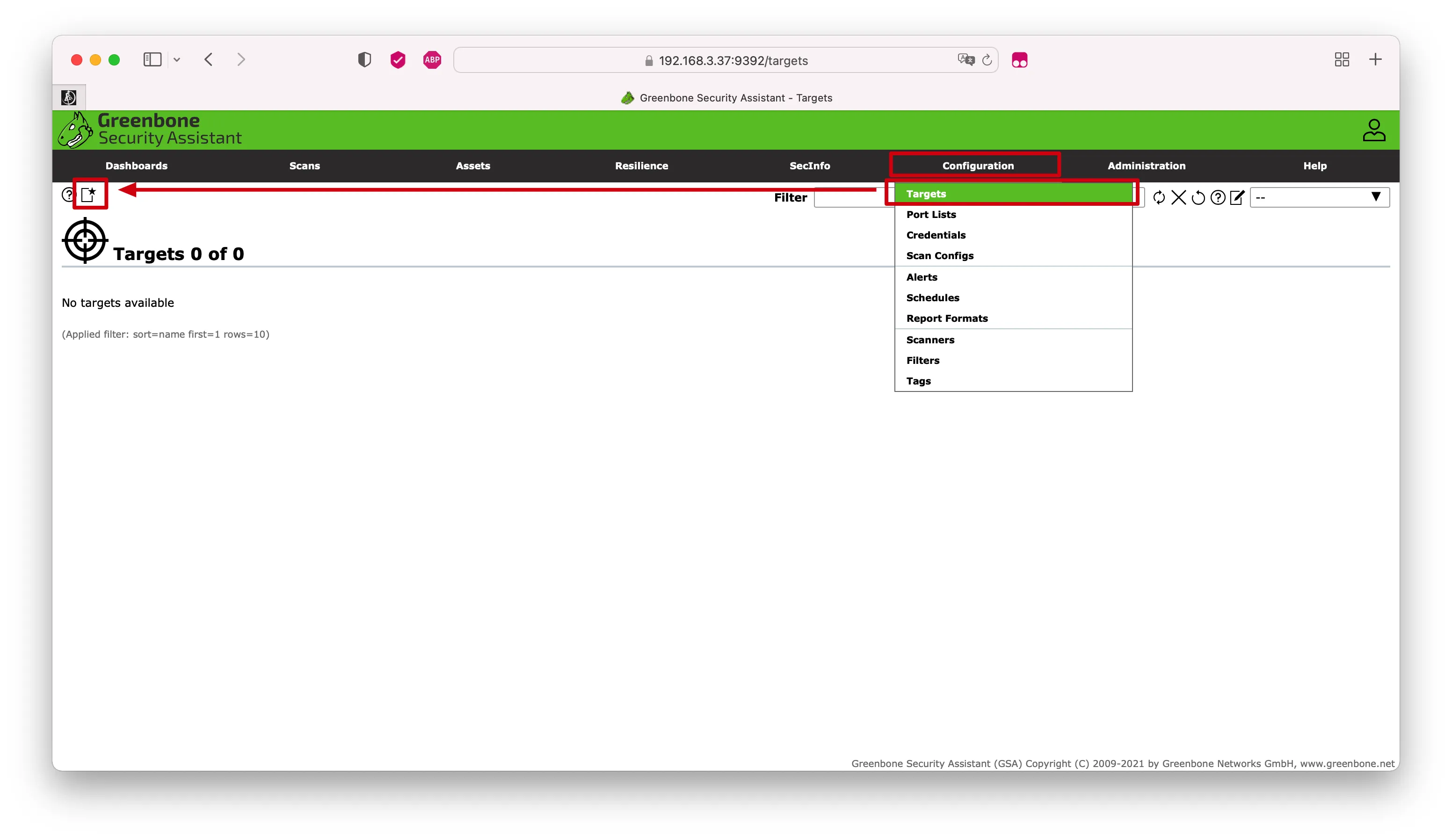Image resolution: width=1452 pixels, height=840 pixels.
Task: Reset filter to default with the counterclockwise arrow
Action: pos(1198,198)
